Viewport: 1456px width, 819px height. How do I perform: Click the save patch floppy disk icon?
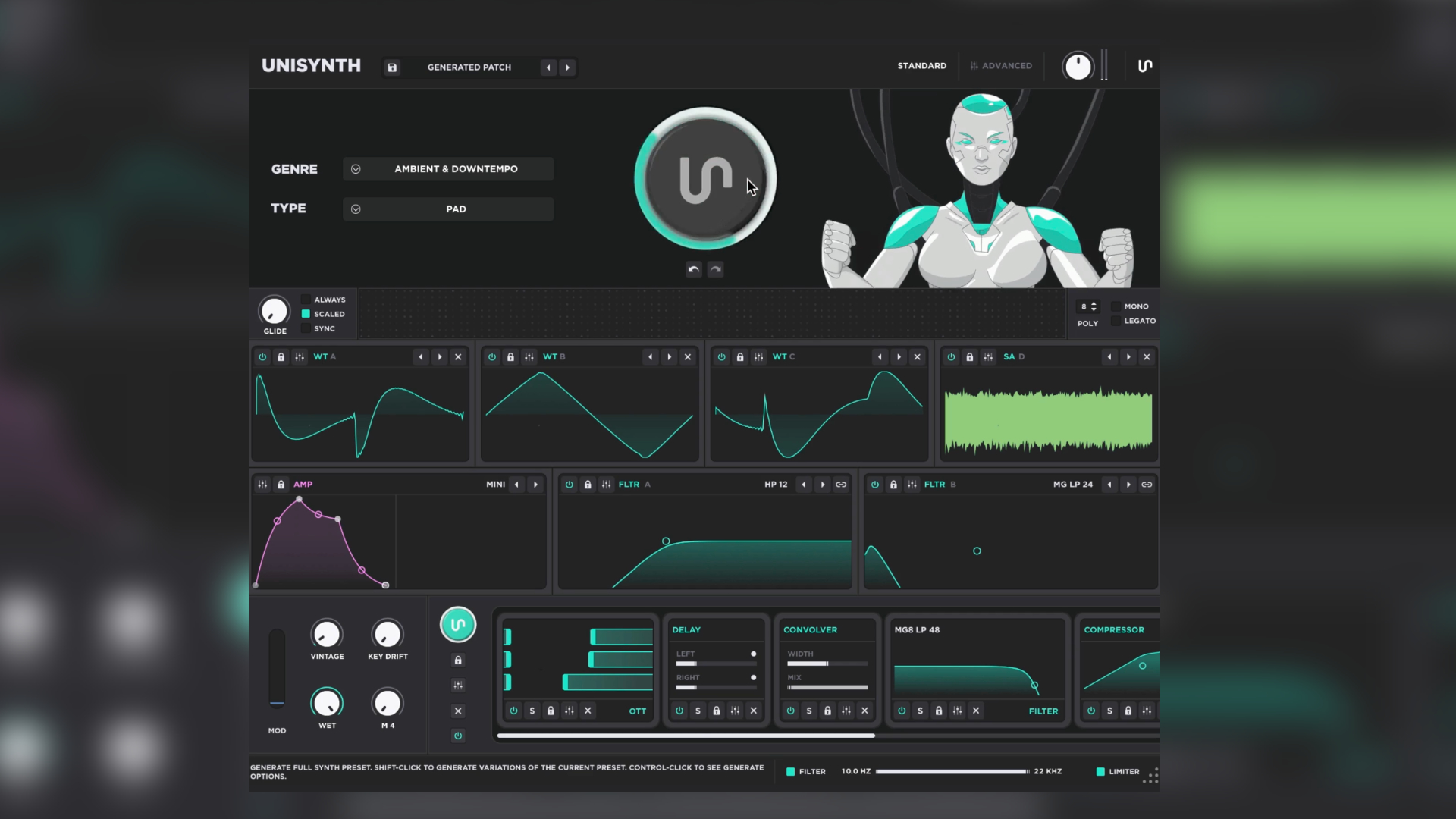(x=392, y=67)
